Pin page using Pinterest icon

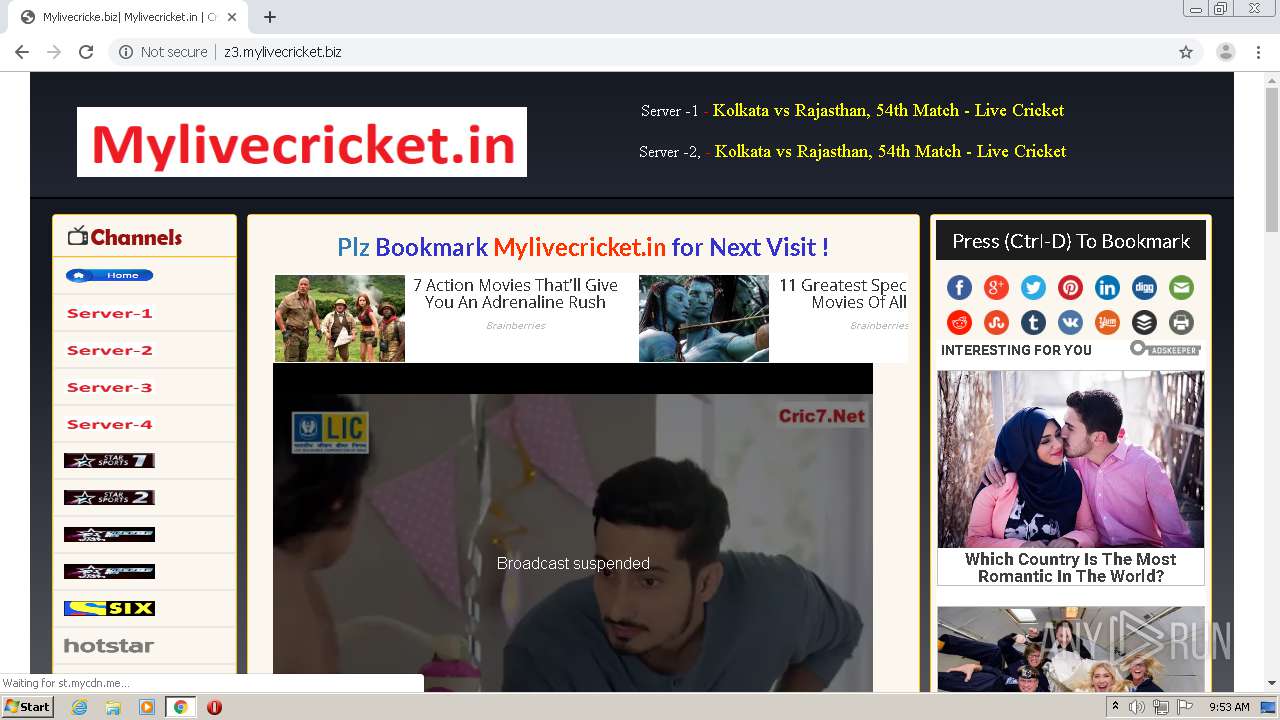(x=1070, y=288)
